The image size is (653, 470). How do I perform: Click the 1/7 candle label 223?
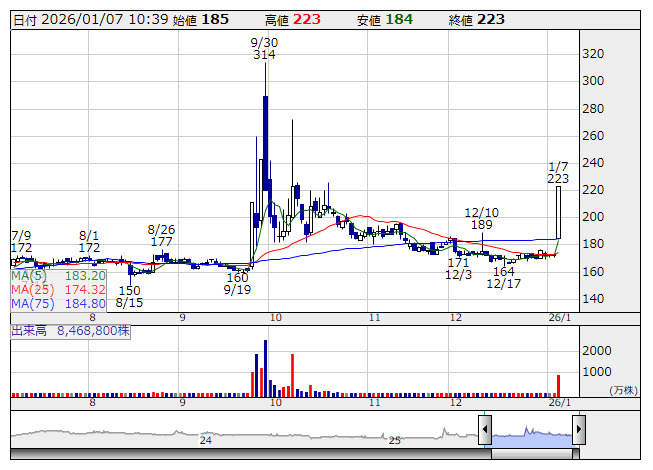559,178
